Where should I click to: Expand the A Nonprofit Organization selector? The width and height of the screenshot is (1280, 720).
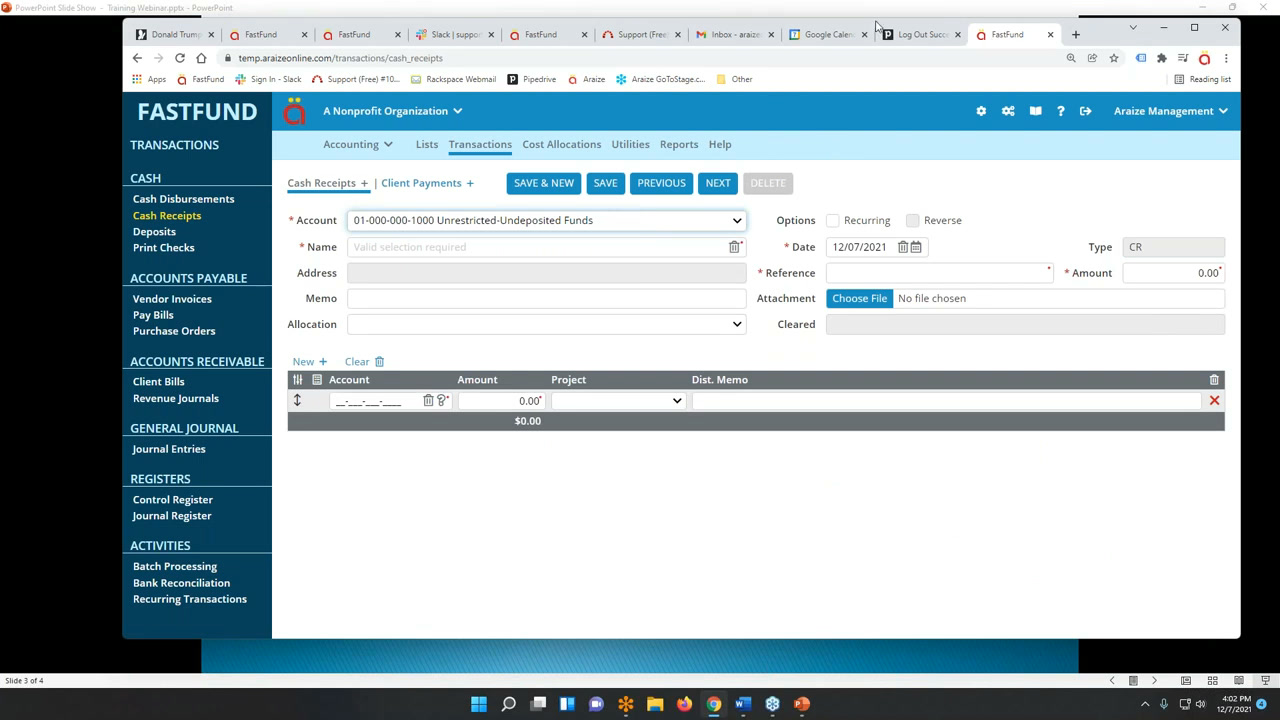pyautogui.click(x=393, y=111)
